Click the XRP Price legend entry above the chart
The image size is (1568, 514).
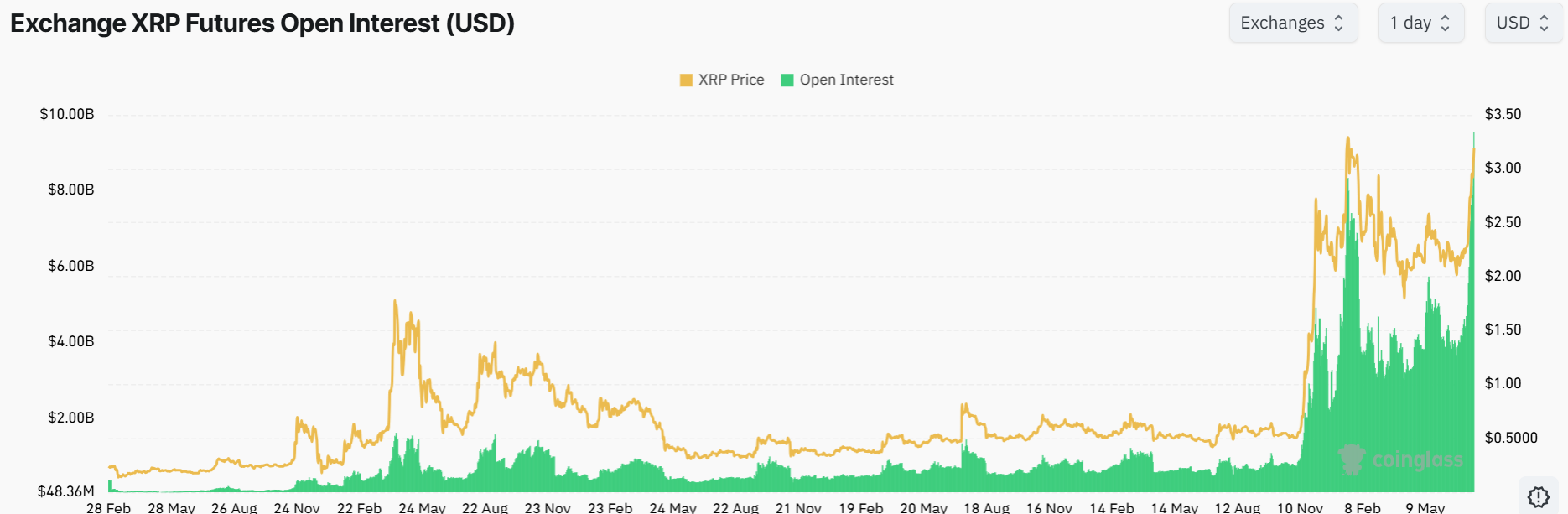[x=723, y=79]
